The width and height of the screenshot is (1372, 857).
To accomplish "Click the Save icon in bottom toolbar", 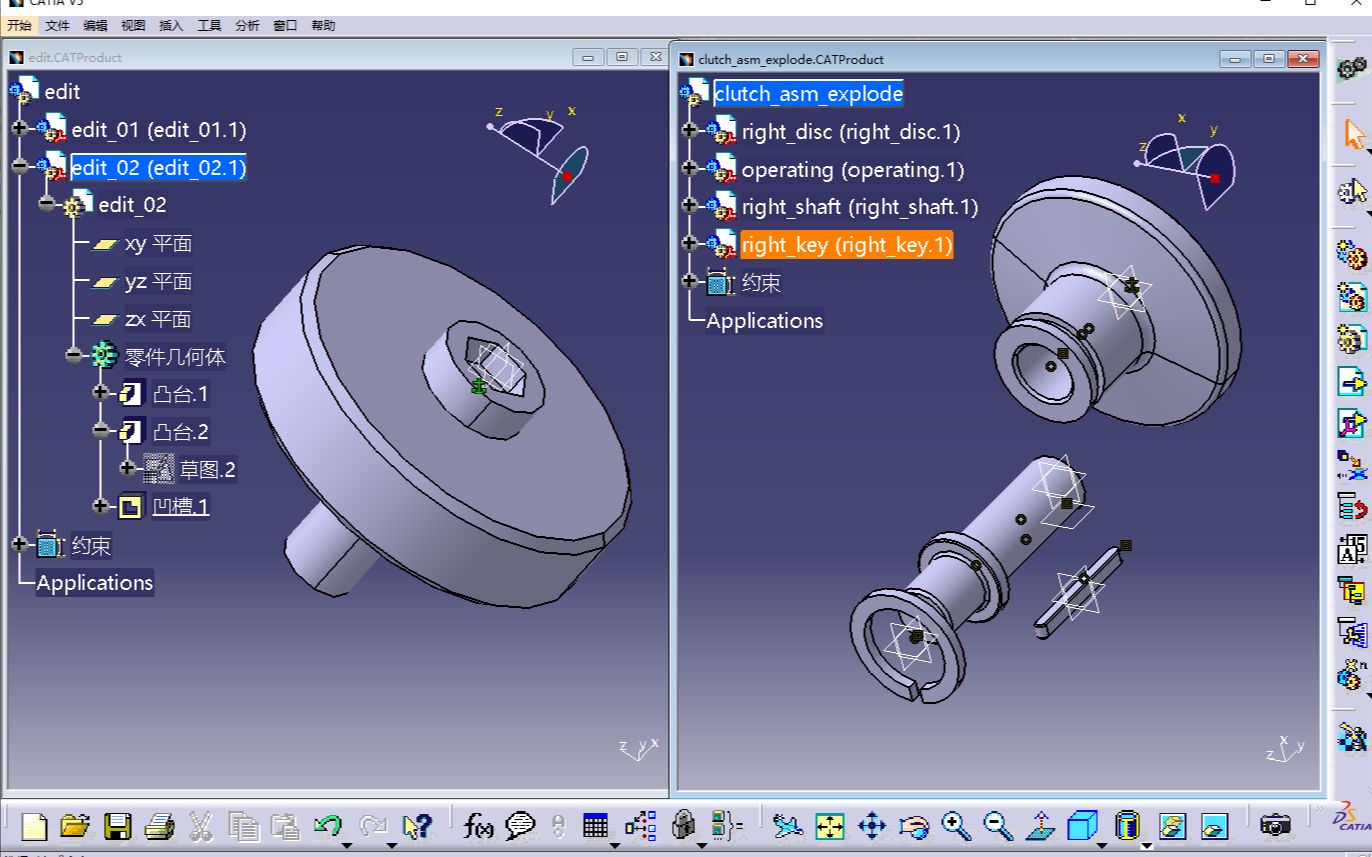I will pyautogui.click(x=118, y=826).
